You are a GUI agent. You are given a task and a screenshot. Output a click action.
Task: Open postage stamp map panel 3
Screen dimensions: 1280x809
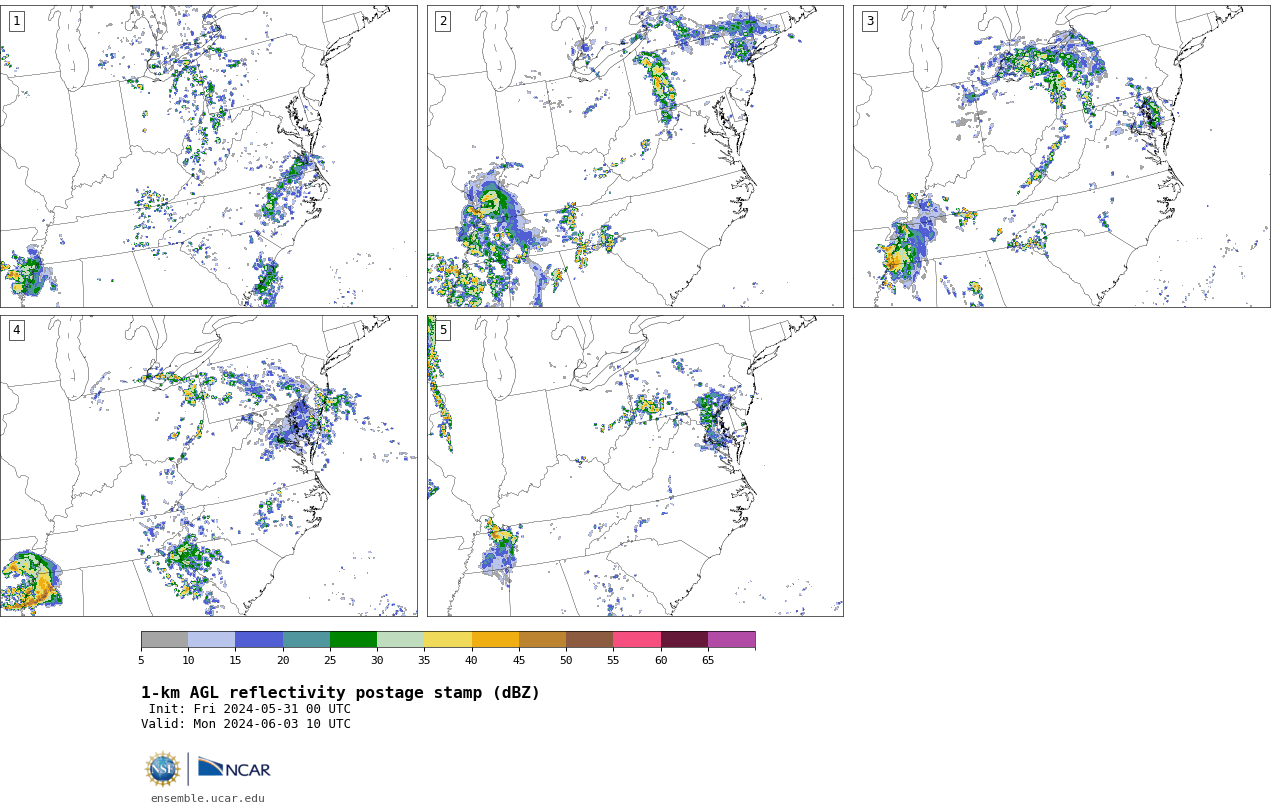(1061, 156)
